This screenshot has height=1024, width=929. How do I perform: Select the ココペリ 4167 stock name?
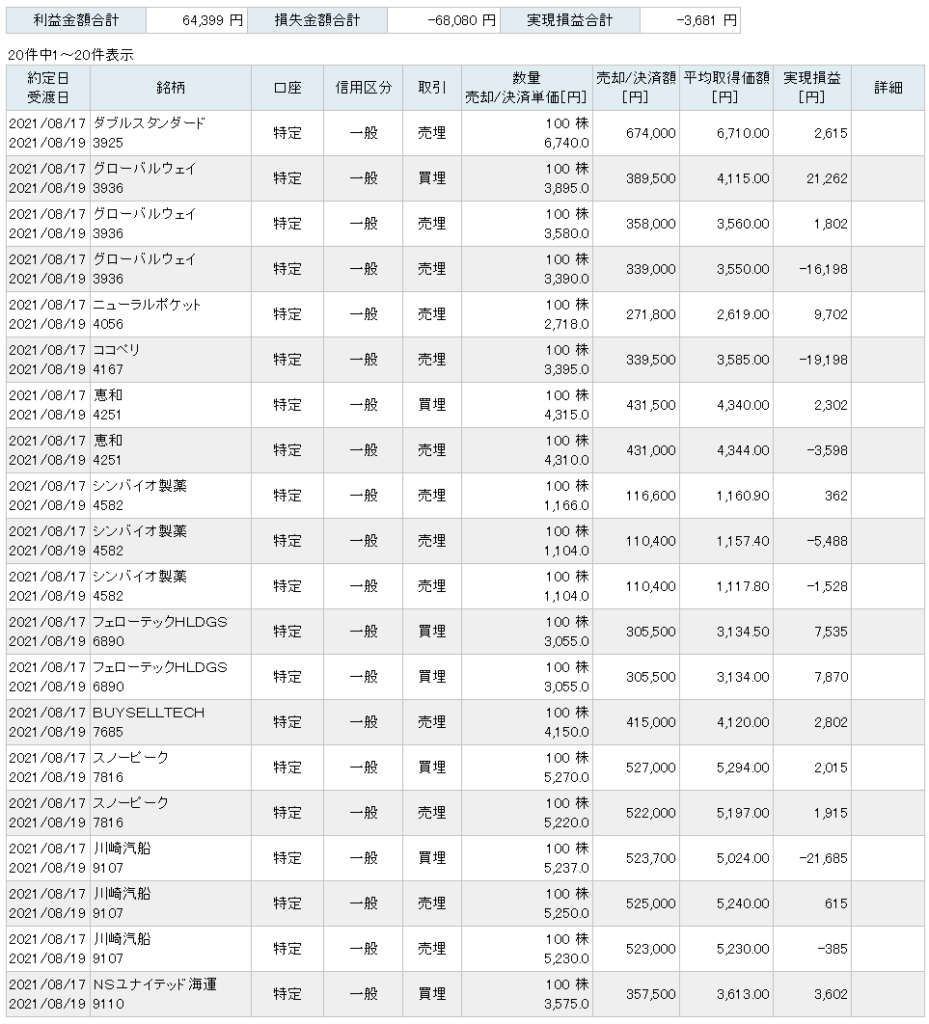(116, 359)
